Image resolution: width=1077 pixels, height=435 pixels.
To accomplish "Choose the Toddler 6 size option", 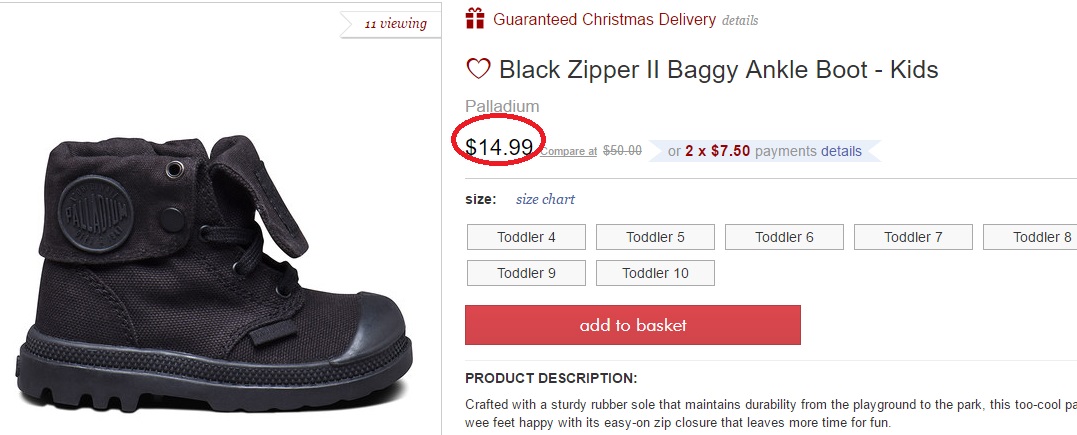I will (x=784, y=237).
